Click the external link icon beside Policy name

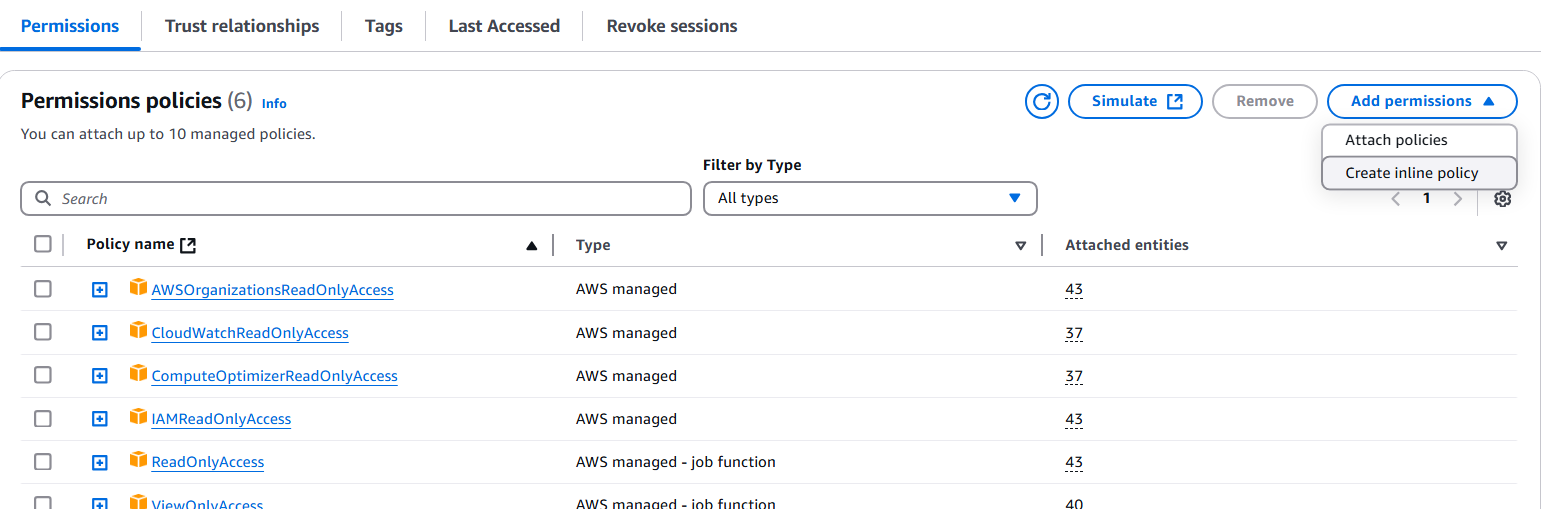(x=188, y=245)
